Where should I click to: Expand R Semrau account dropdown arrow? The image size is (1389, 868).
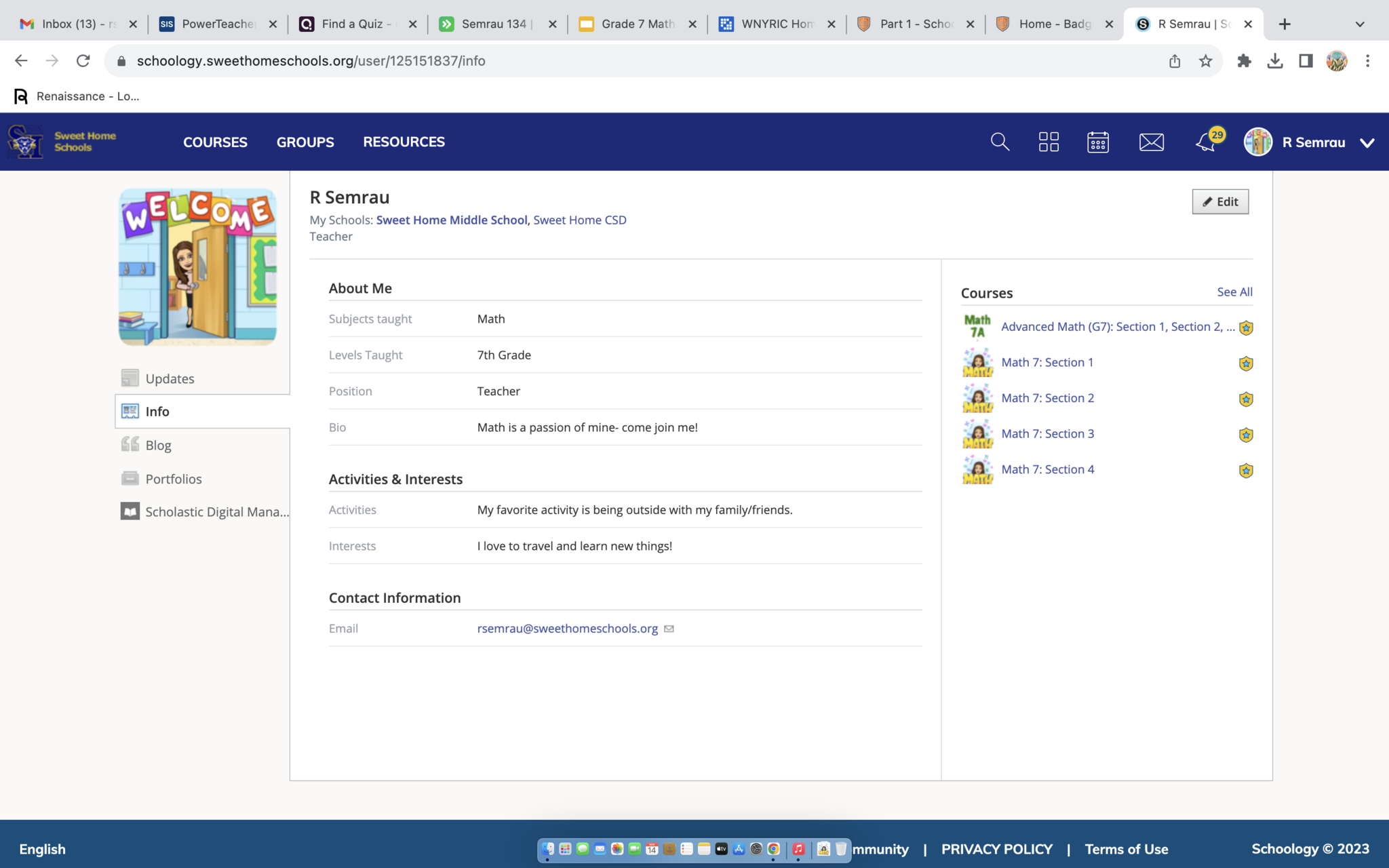pos(1367,142)
